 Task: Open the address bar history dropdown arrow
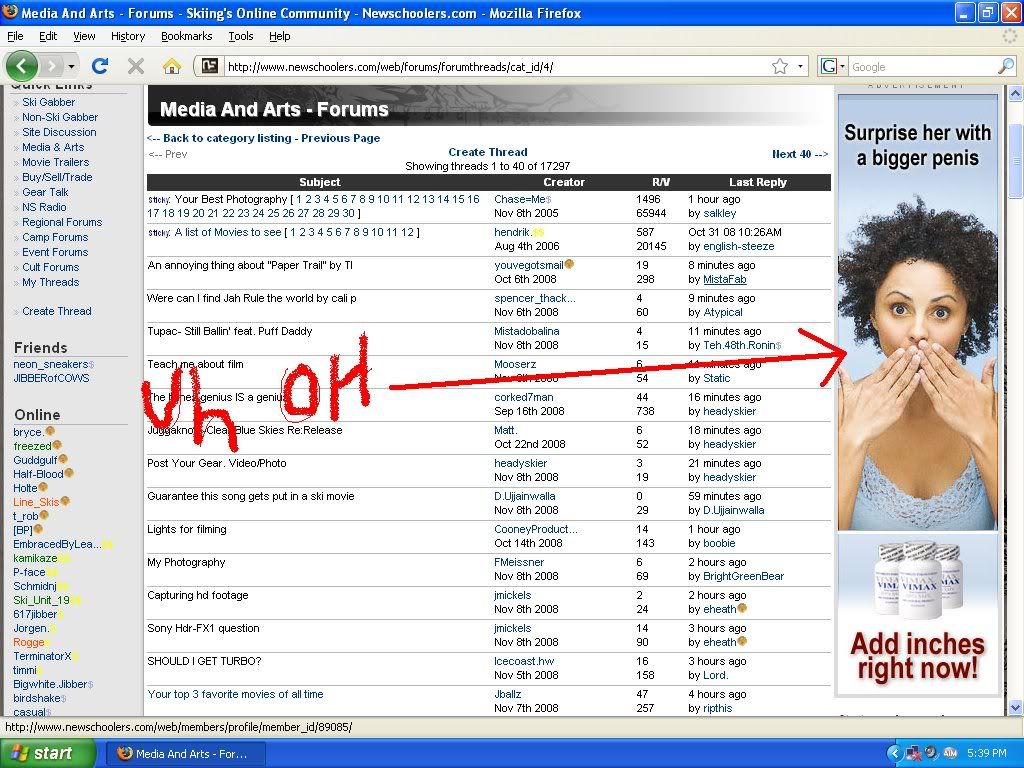[800, 66]
